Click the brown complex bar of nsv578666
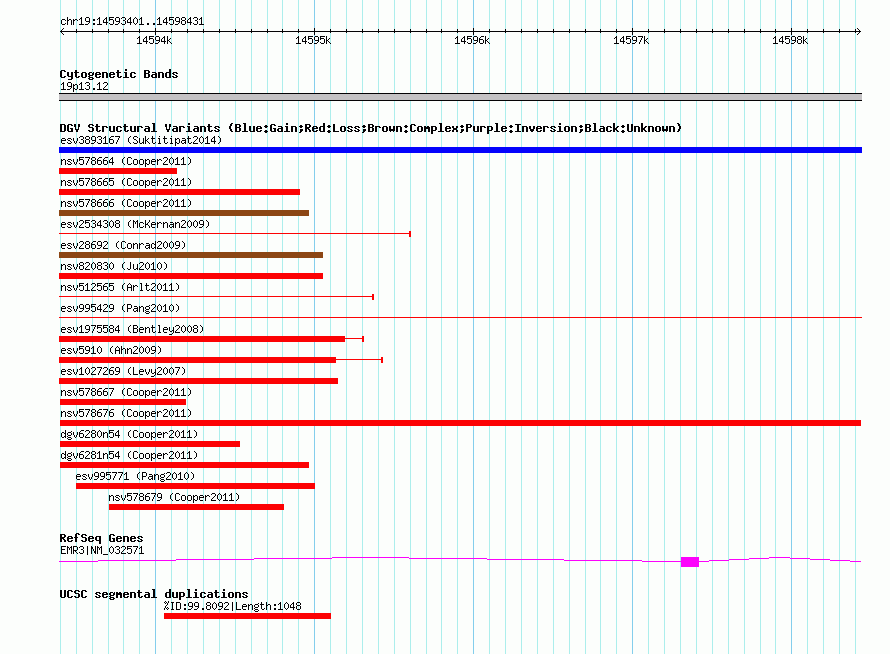Viewport: 890px width, 654px height. click(184, 213)
